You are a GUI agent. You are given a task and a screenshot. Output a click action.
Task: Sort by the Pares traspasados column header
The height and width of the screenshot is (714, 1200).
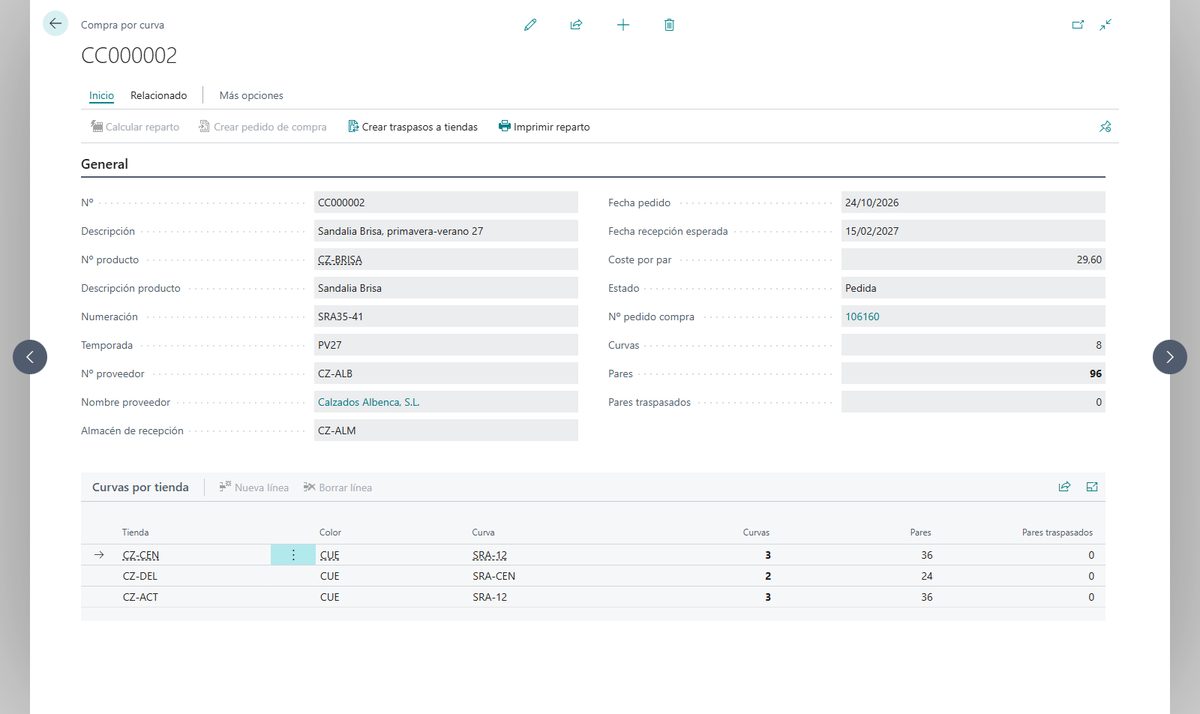coord(1057,532)
